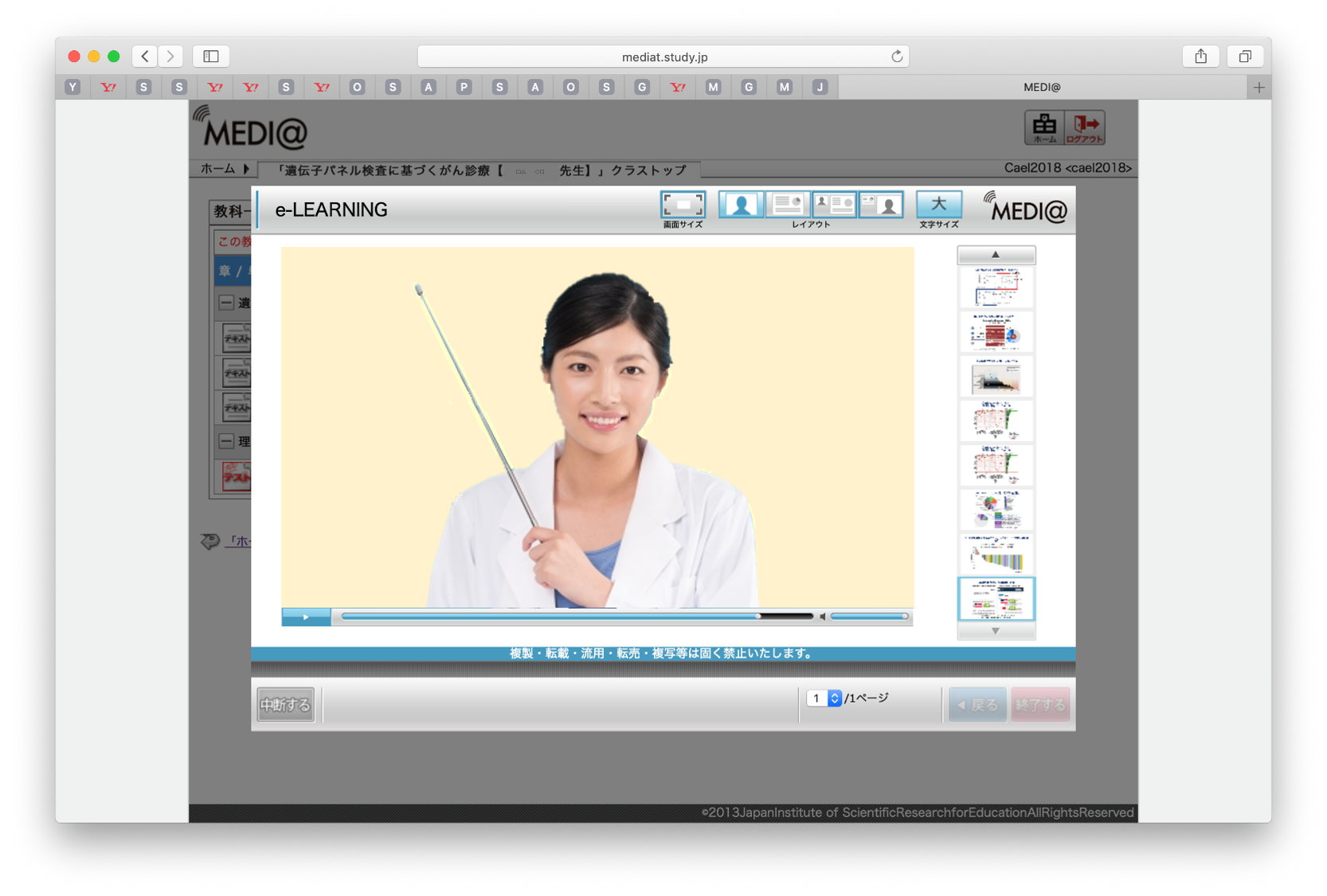Toggle the 文字サイズ large text button

[x=938, y=205]
